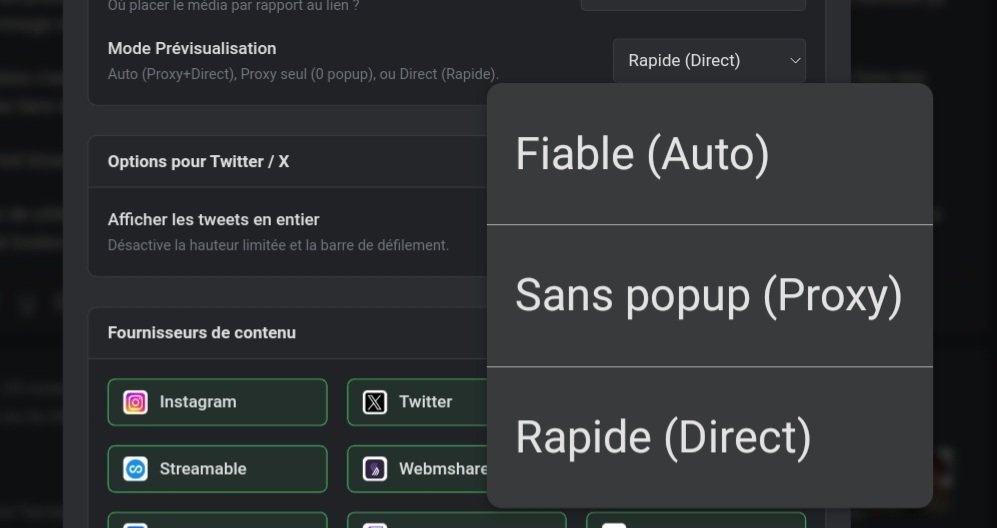Viewport: 997px width, 528px height.
Task: Click the partially visible provider button below Streamable
Action: coord(217,520)
